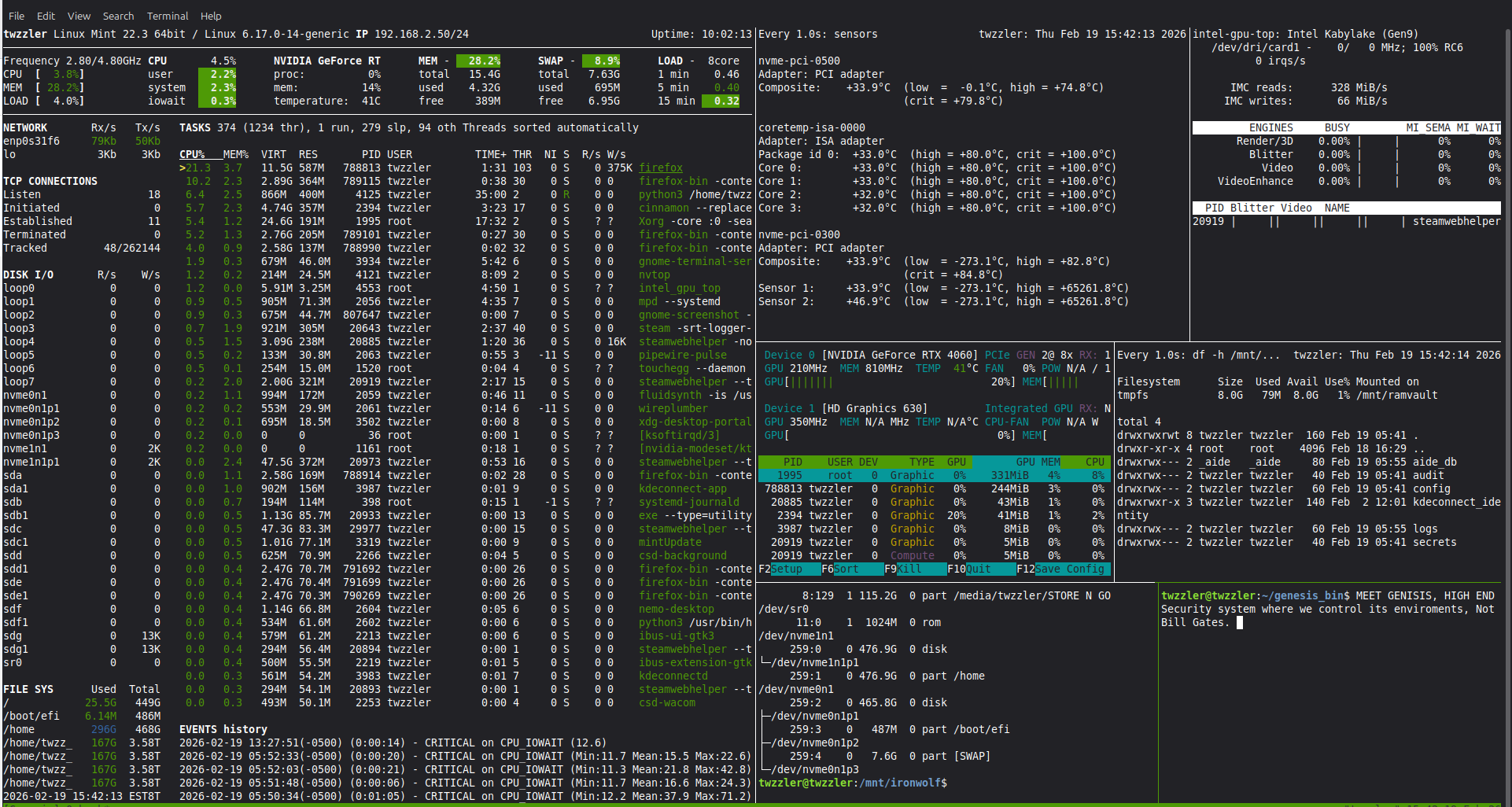Click the /mnt/ironwolf shell prompt
Image resolution: width=1512 pixels, height=807 pixels.
(x=853, y=783)
